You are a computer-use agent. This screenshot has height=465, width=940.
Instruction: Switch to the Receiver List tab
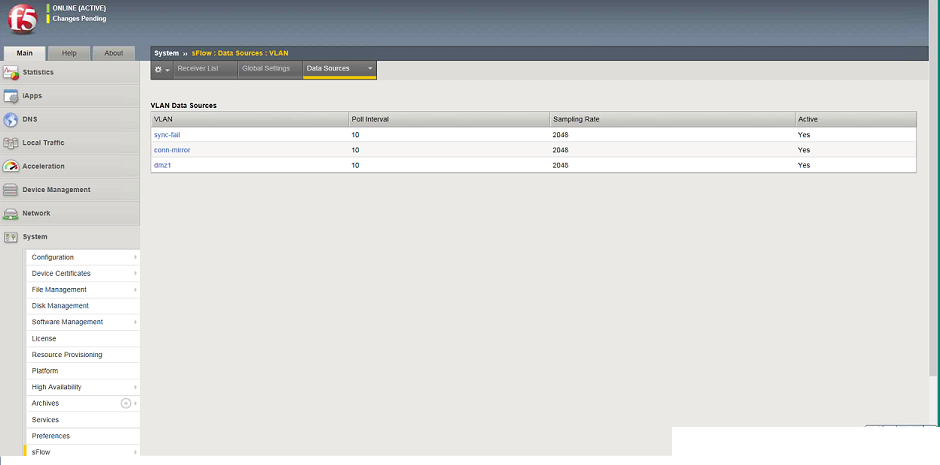(x=198, y=68)
